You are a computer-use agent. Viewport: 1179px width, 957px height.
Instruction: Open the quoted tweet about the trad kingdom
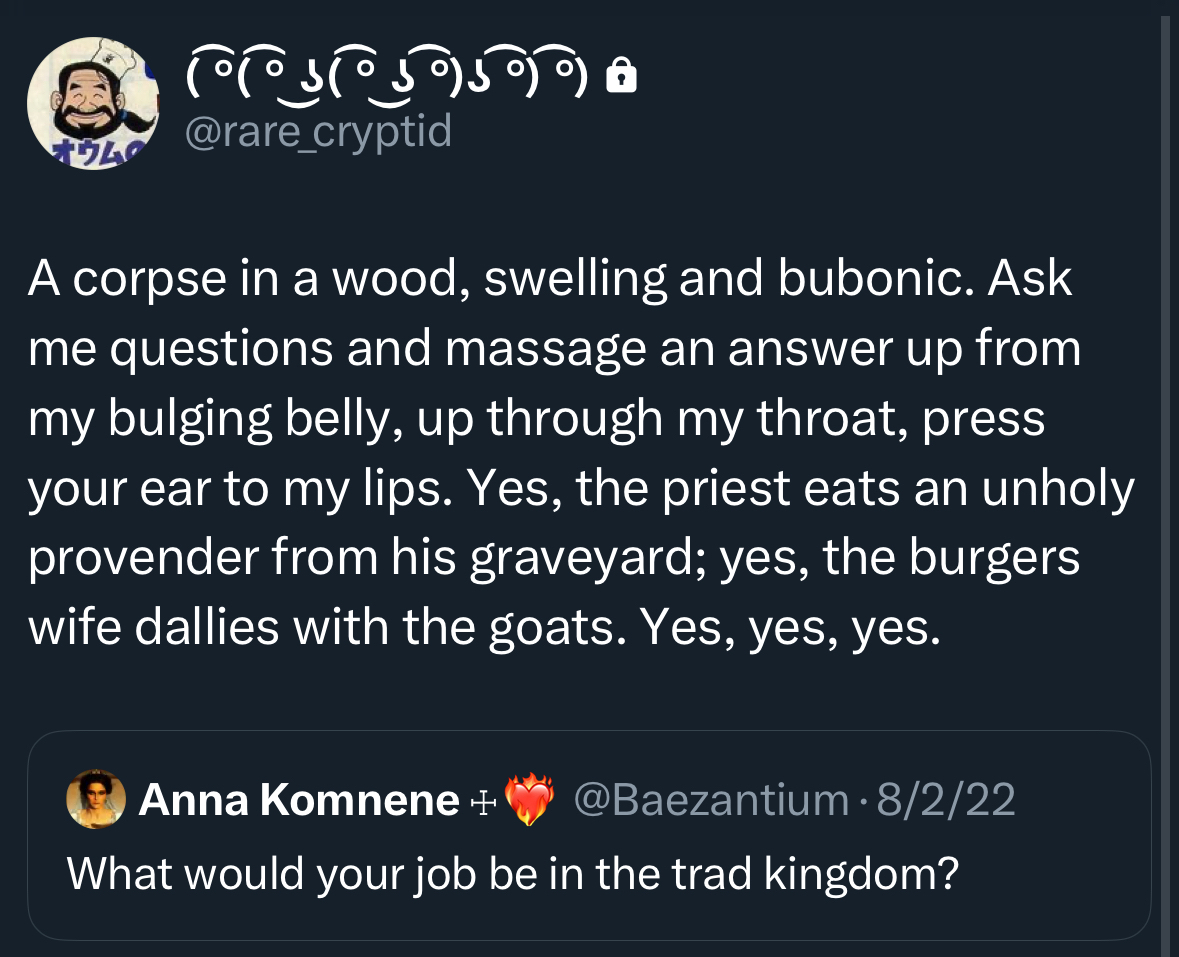[x=512, y=873]
